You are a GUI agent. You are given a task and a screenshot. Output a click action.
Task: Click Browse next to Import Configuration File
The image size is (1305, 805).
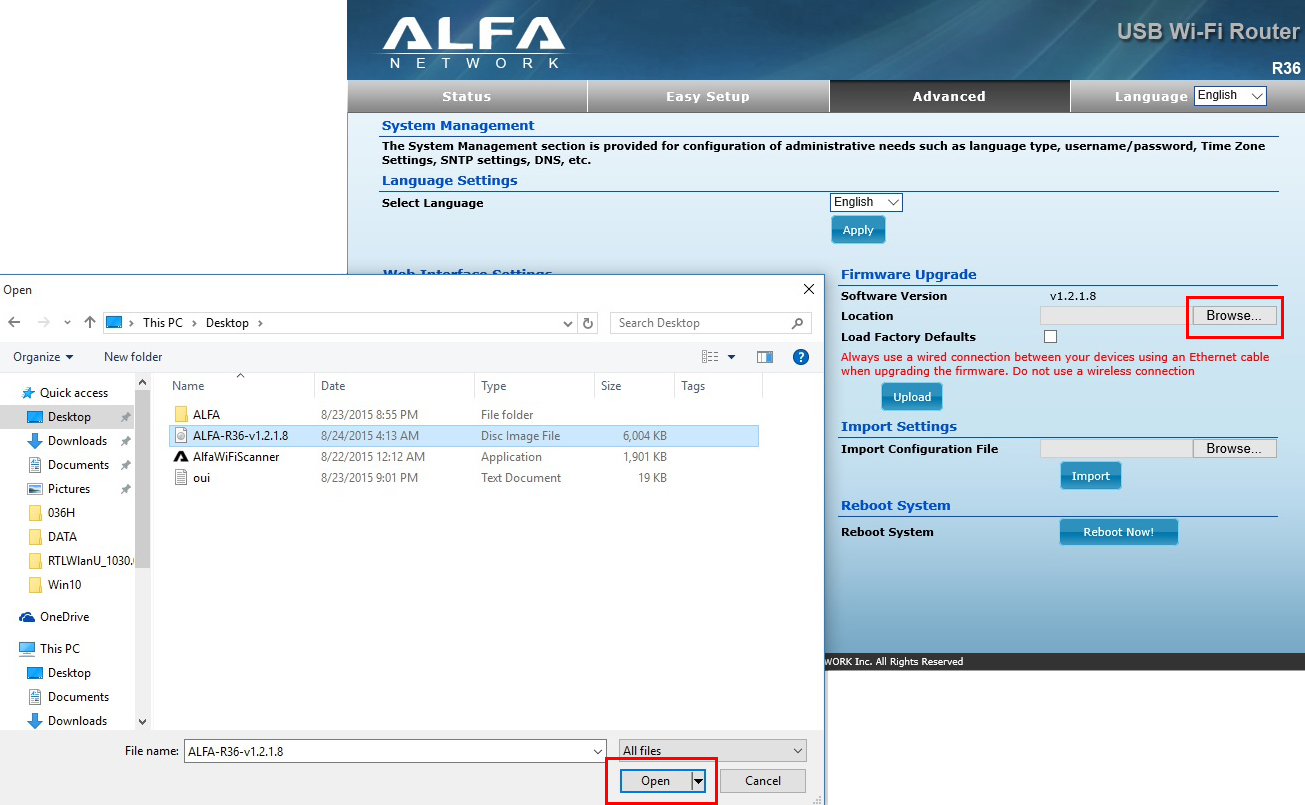1234,449
